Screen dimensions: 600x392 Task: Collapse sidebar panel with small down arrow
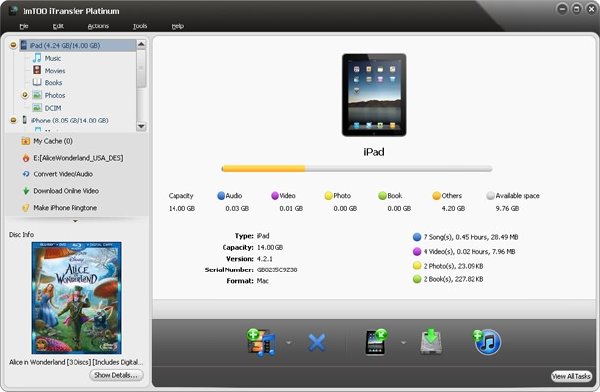[x=75, y=221]
